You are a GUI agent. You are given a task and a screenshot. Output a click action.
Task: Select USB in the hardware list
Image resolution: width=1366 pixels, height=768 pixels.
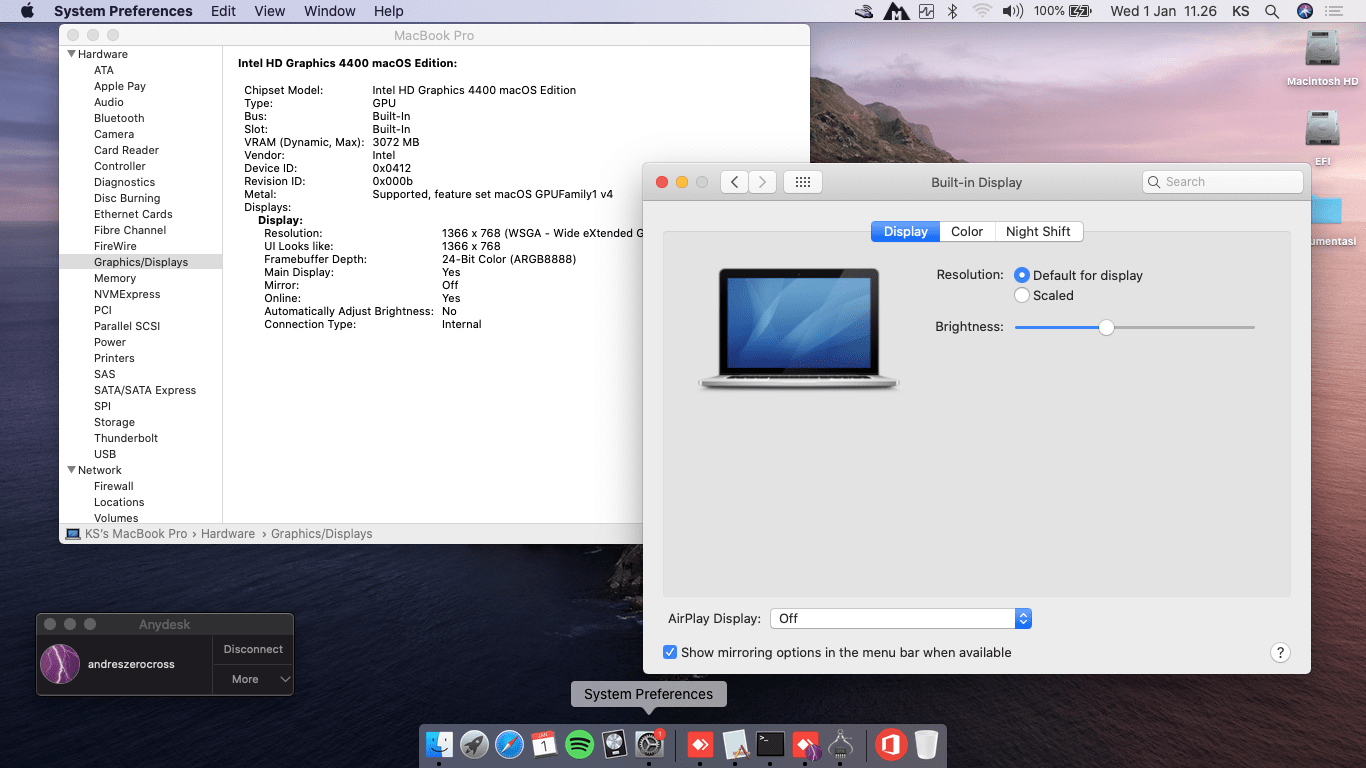click(105, 454)
